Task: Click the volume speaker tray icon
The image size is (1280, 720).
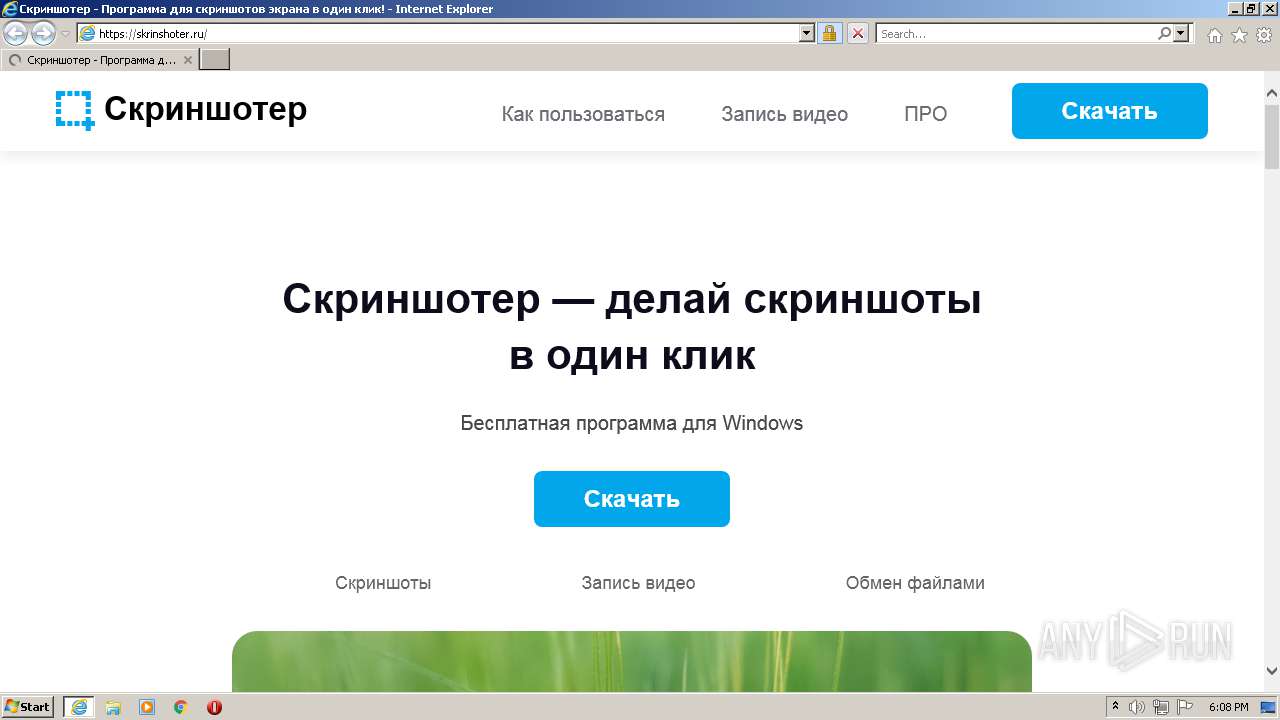Action: pyautogui.click(x=1139, y=707)
